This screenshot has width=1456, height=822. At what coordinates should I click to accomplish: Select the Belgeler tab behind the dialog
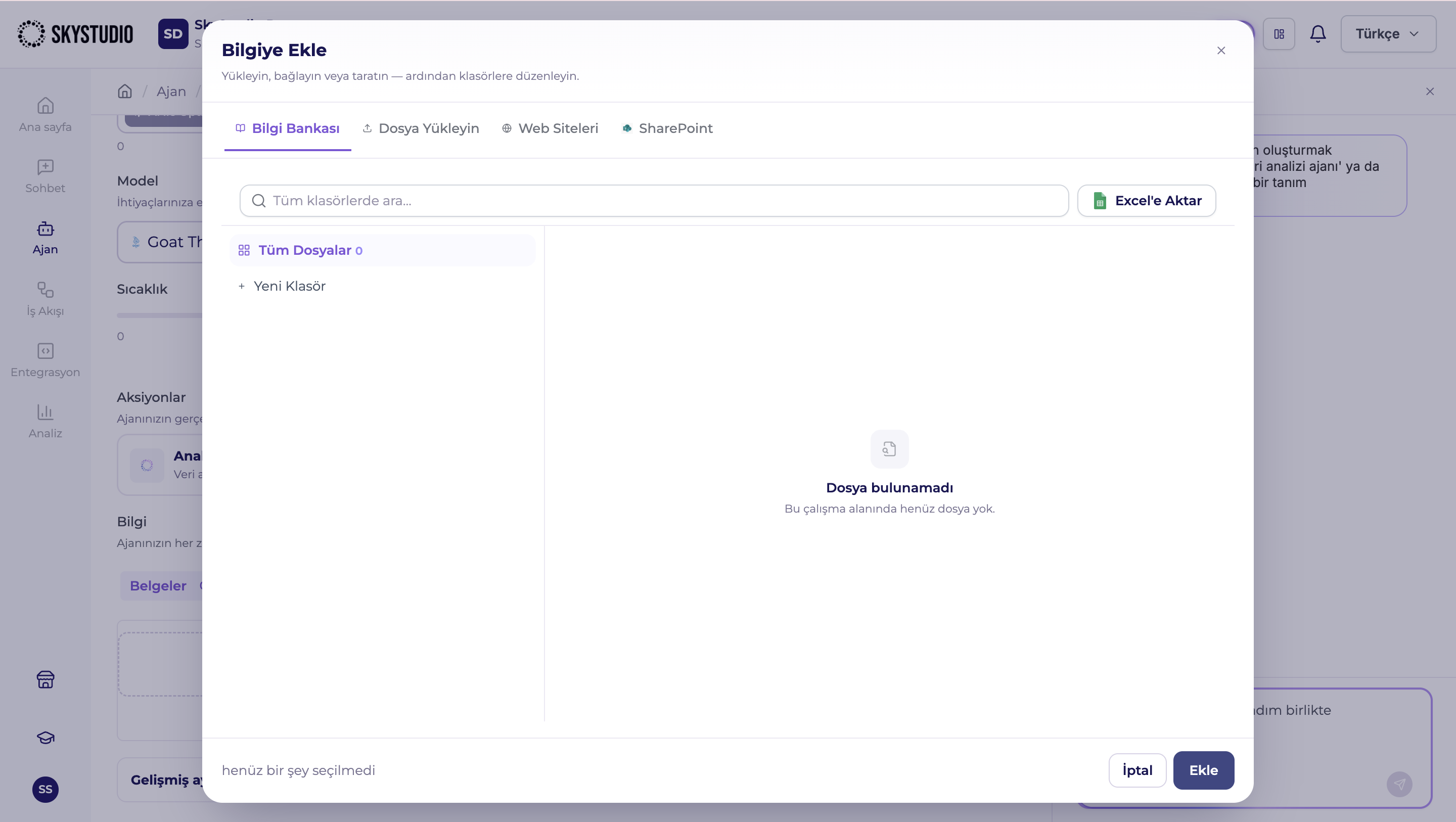coord(158,586)
